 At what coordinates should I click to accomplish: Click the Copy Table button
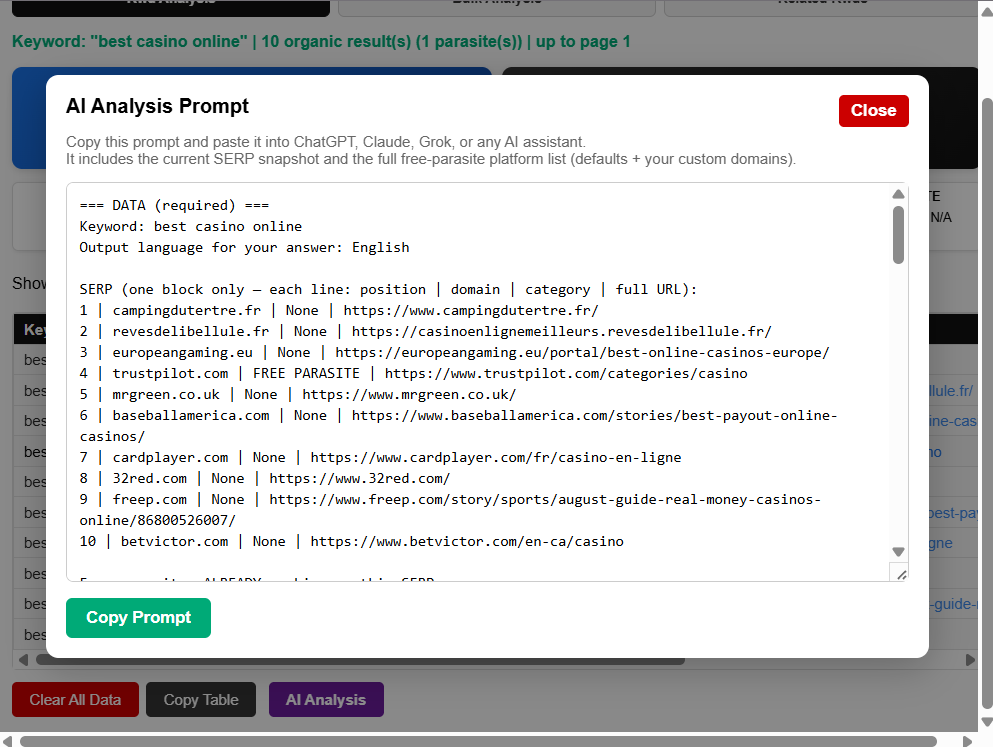pyautogui.click(x=201, y=700)
